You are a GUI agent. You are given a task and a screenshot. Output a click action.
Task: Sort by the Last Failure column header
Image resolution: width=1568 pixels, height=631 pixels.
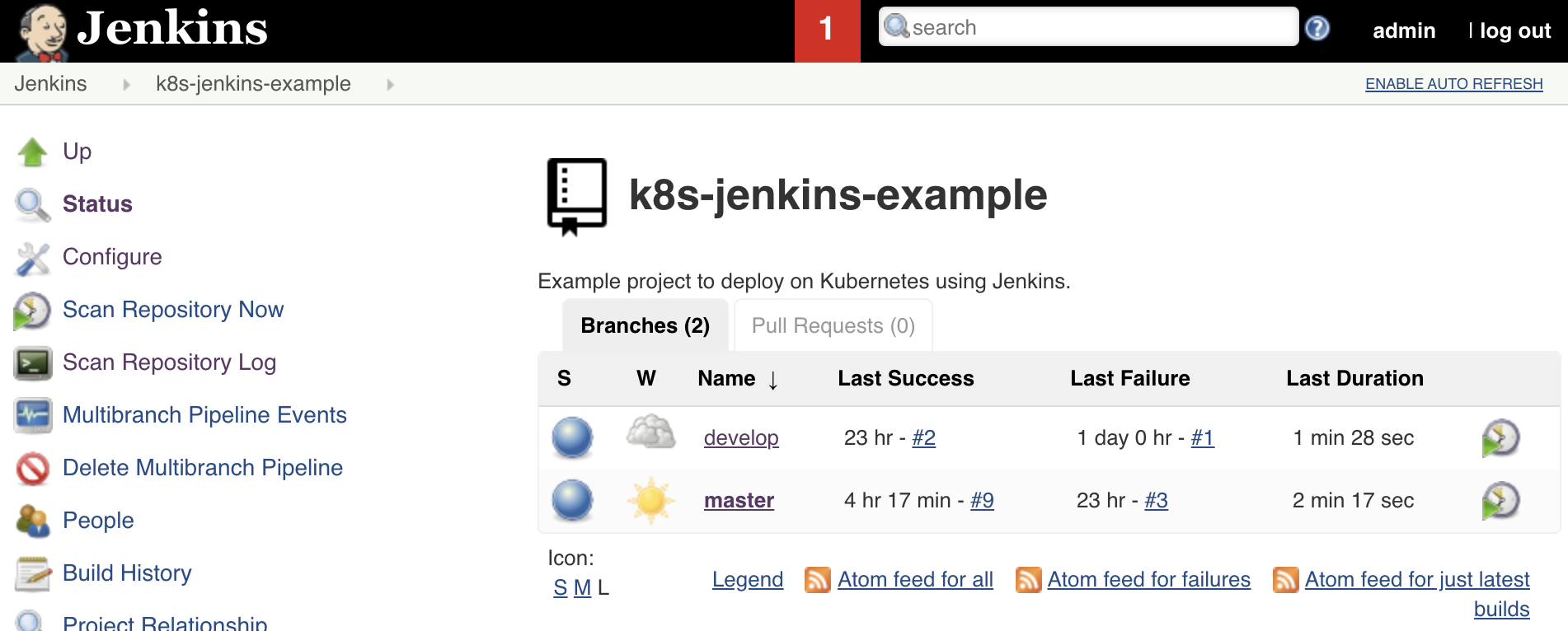(x=1130, y=378)
